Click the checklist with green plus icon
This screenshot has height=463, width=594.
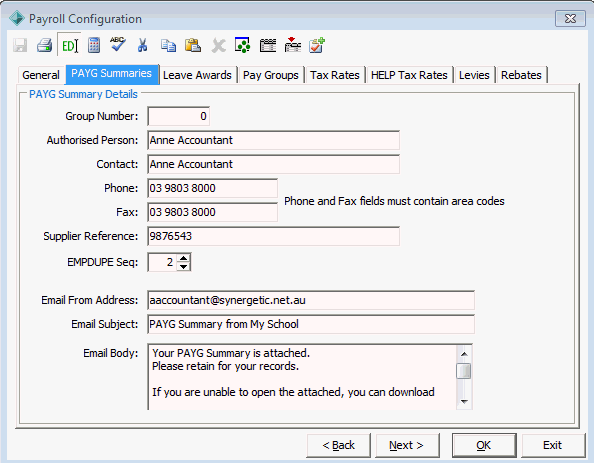[317, 45]
